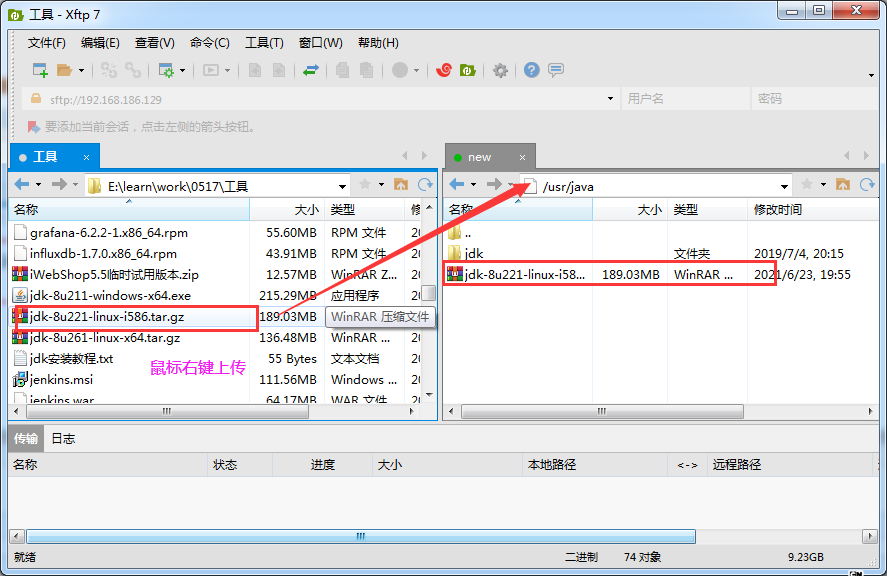The image size is (887, 576).
Task: Click the toolbar overflow arrow at far right
Action: (871, 75)
